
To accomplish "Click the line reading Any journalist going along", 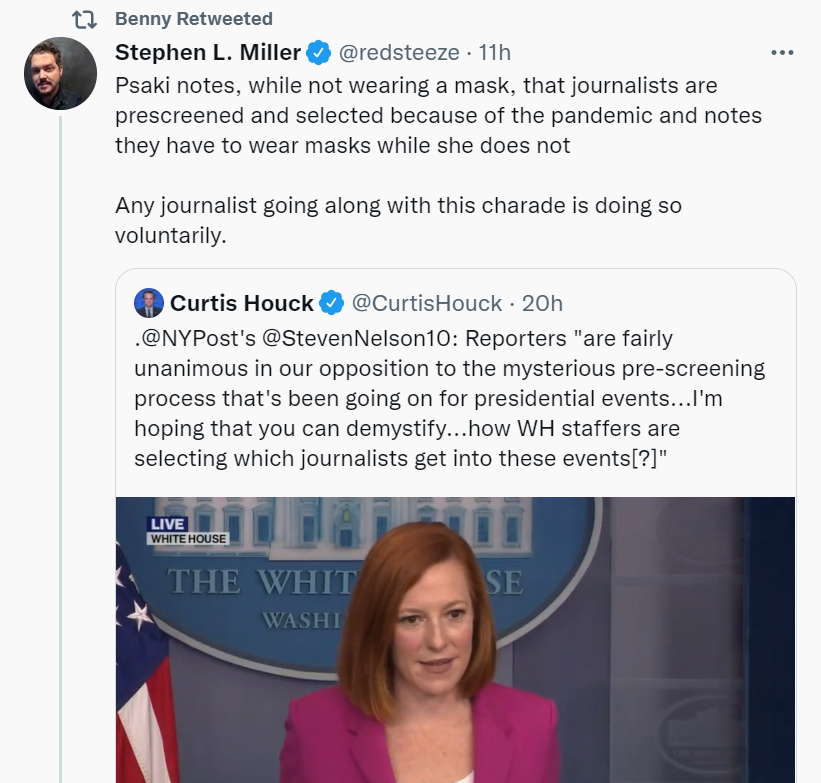I will 398,206.
